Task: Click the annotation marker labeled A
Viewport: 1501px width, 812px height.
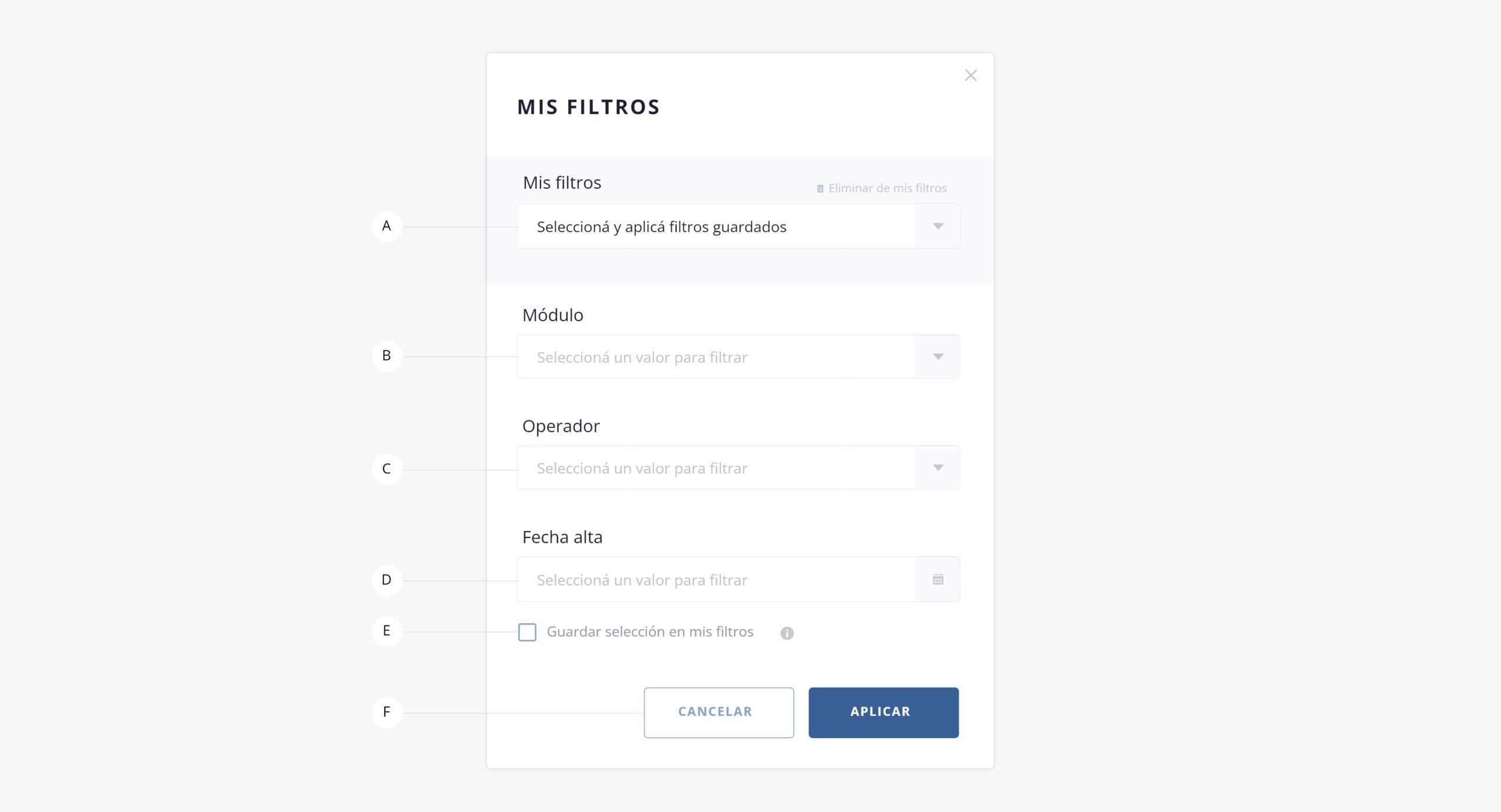Action: point(387,226)
